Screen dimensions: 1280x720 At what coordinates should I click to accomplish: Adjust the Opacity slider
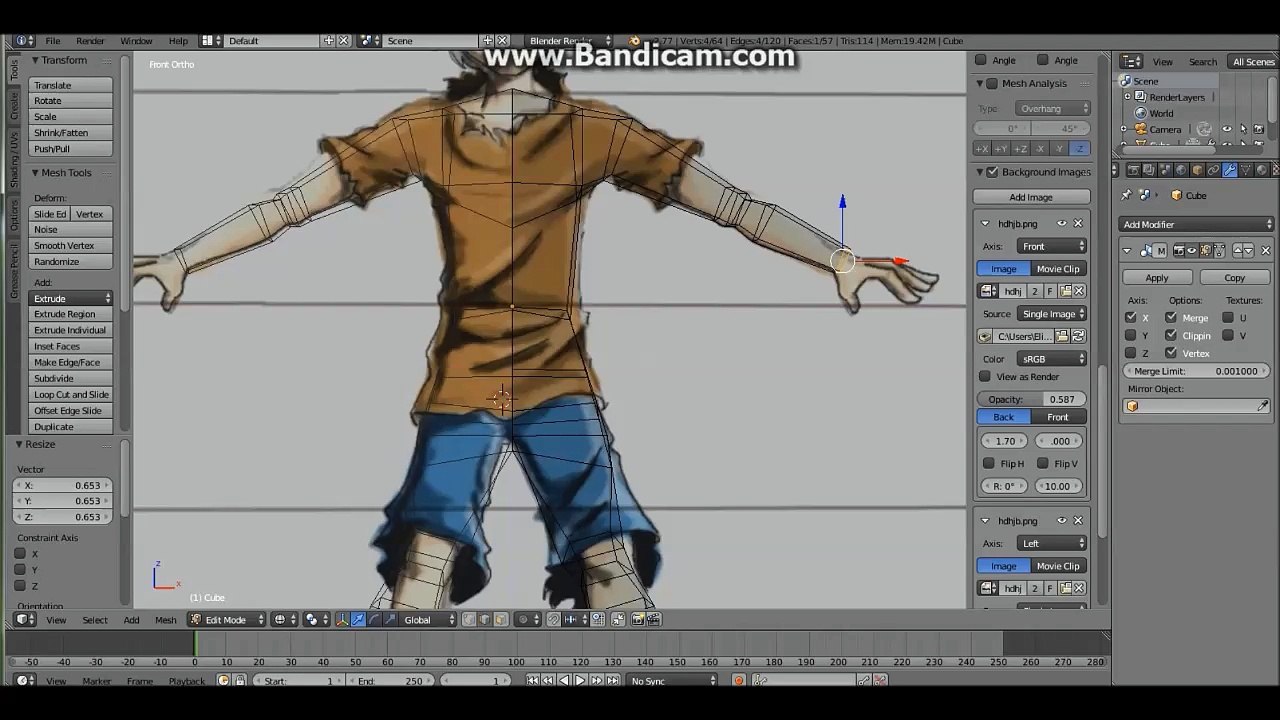pos(1031,399)
